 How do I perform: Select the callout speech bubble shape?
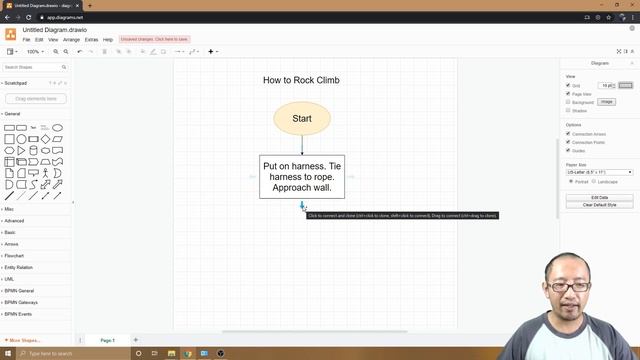pyautogui.click(x=33, y=173)
